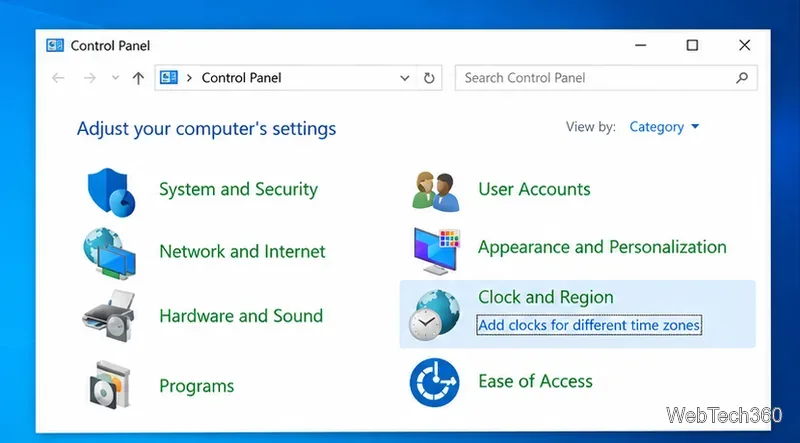Maximize the Control Panel window
The image size is (800, 443).
692,45
